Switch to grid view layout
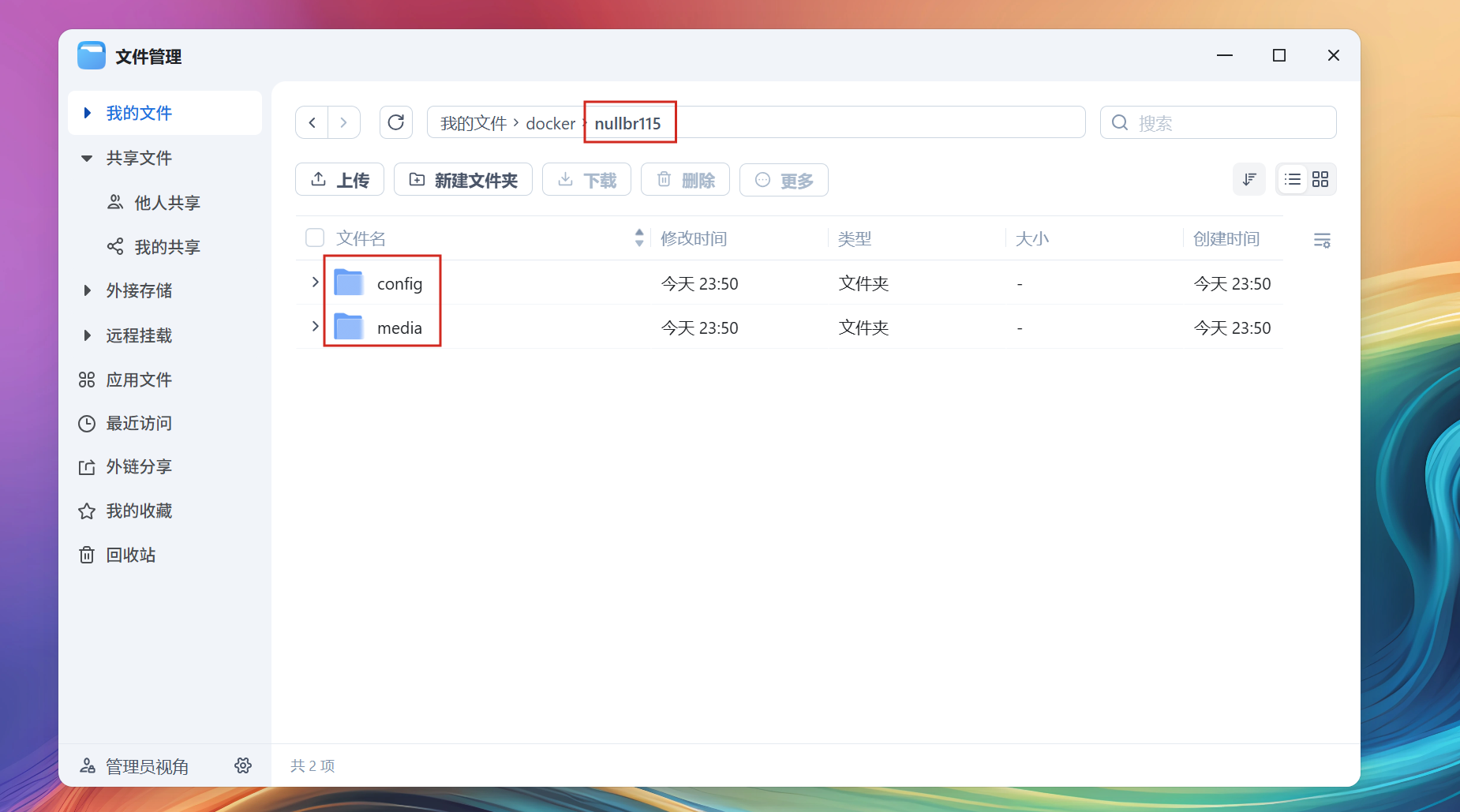This screenshot has height=812, width=1460. tap(1320, 180)
